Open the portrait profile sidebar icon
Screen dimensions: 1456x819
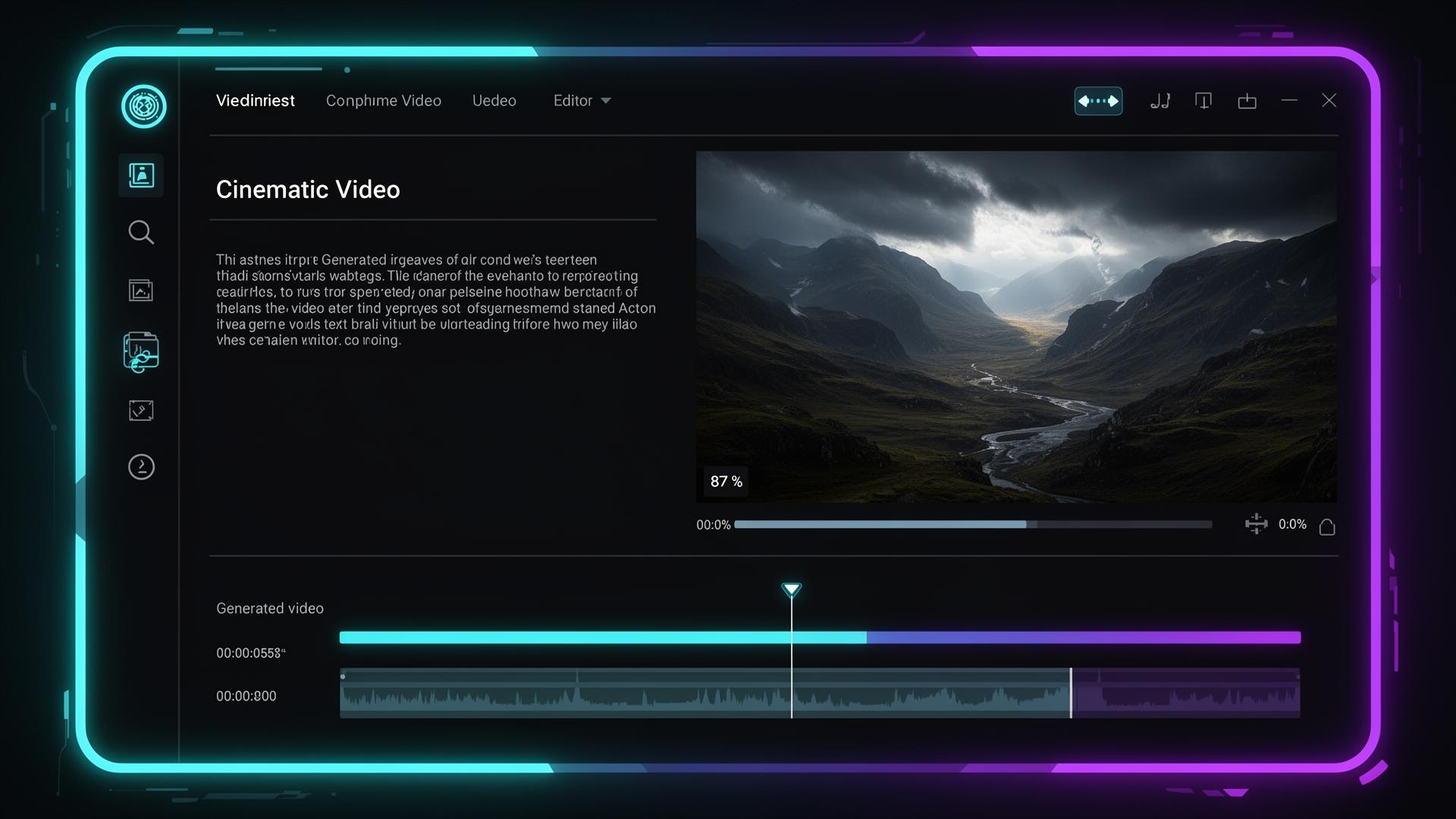pyautogui.click(x=141, y=175)
